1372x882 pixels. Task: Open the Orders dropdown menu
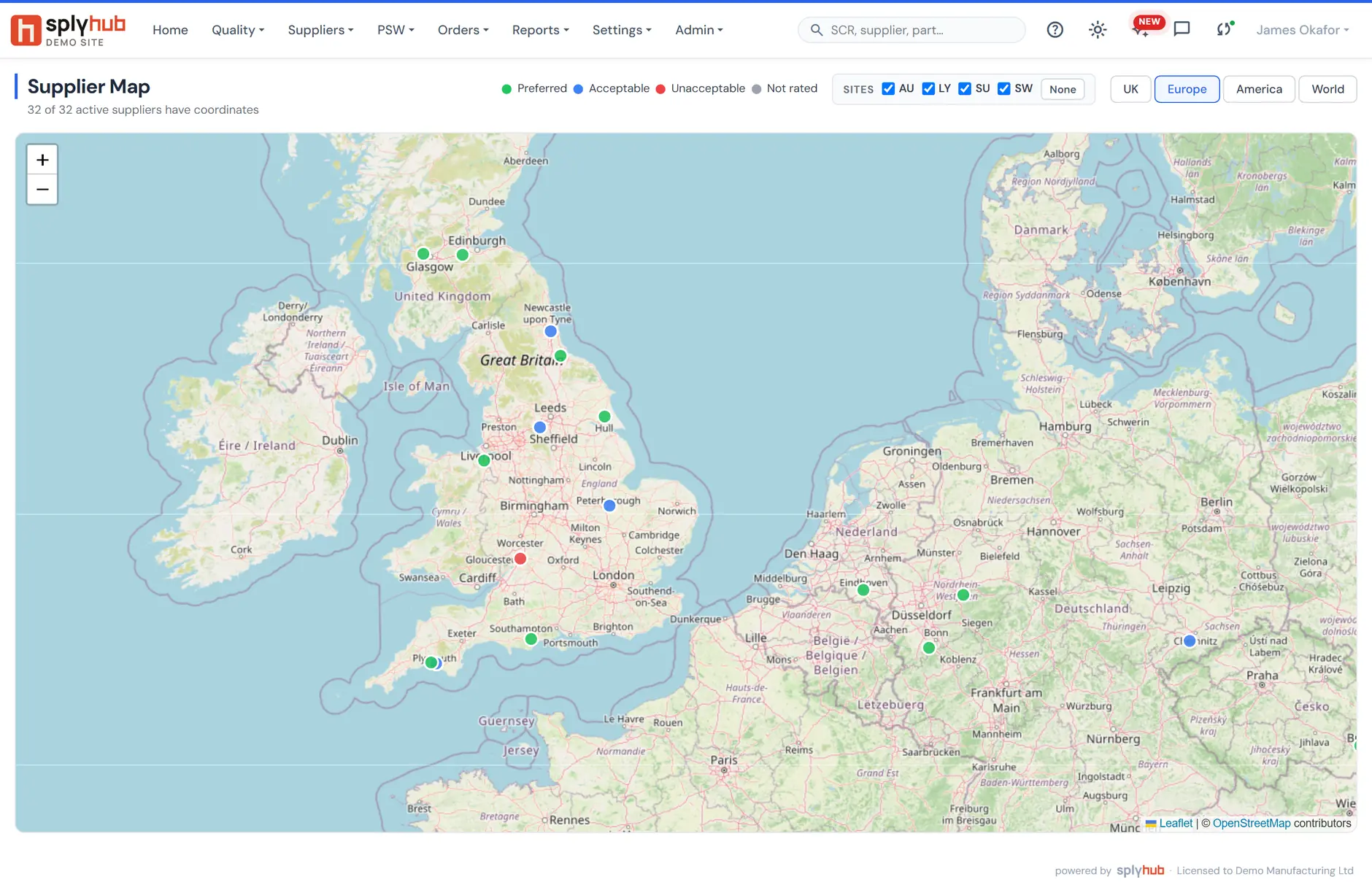tap(463, 30)
